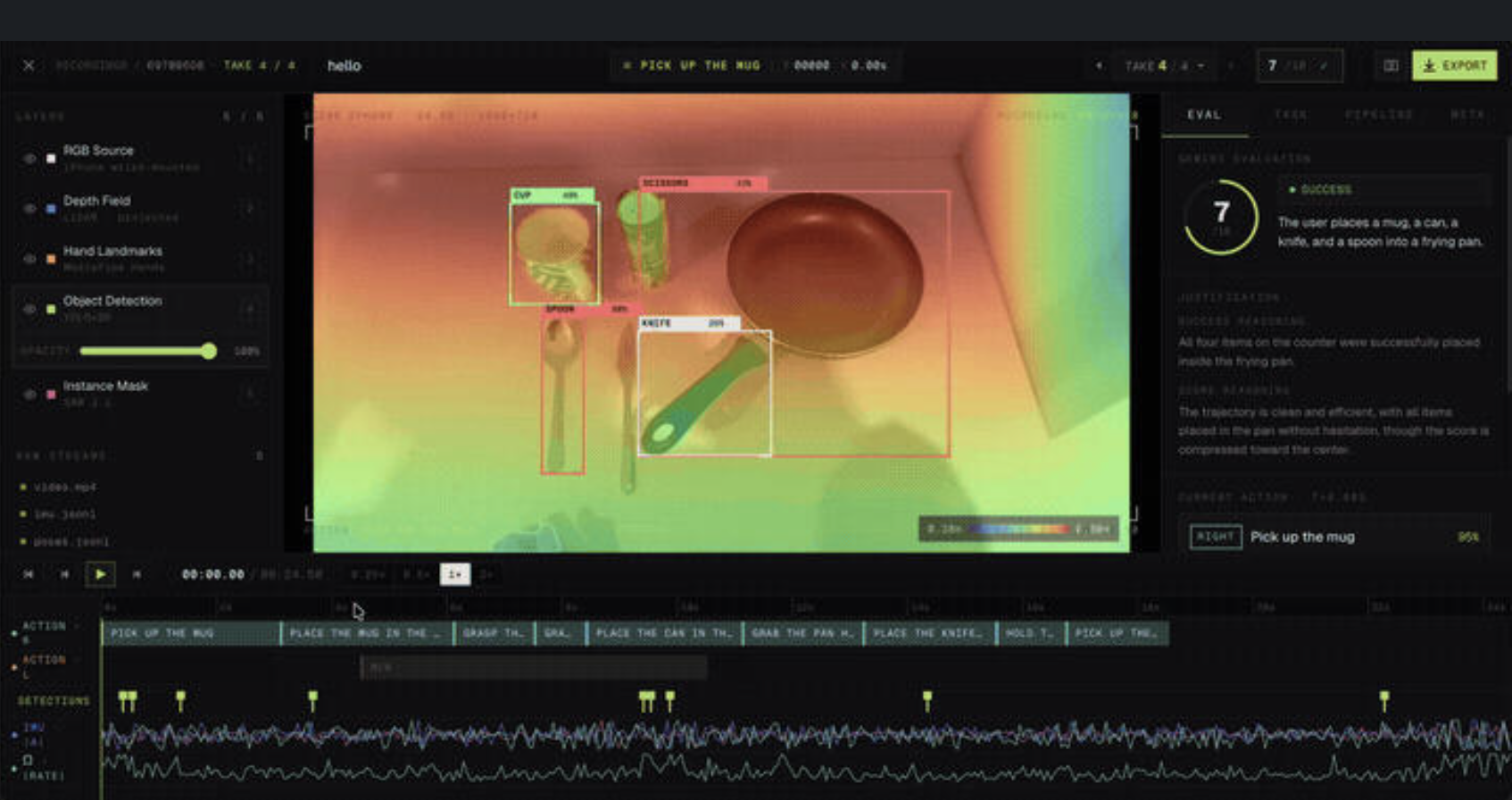Screen dimensions: 1512x800
Task: Select 'Place the can in th' timeline segment
Action: (x=664, y=633)
